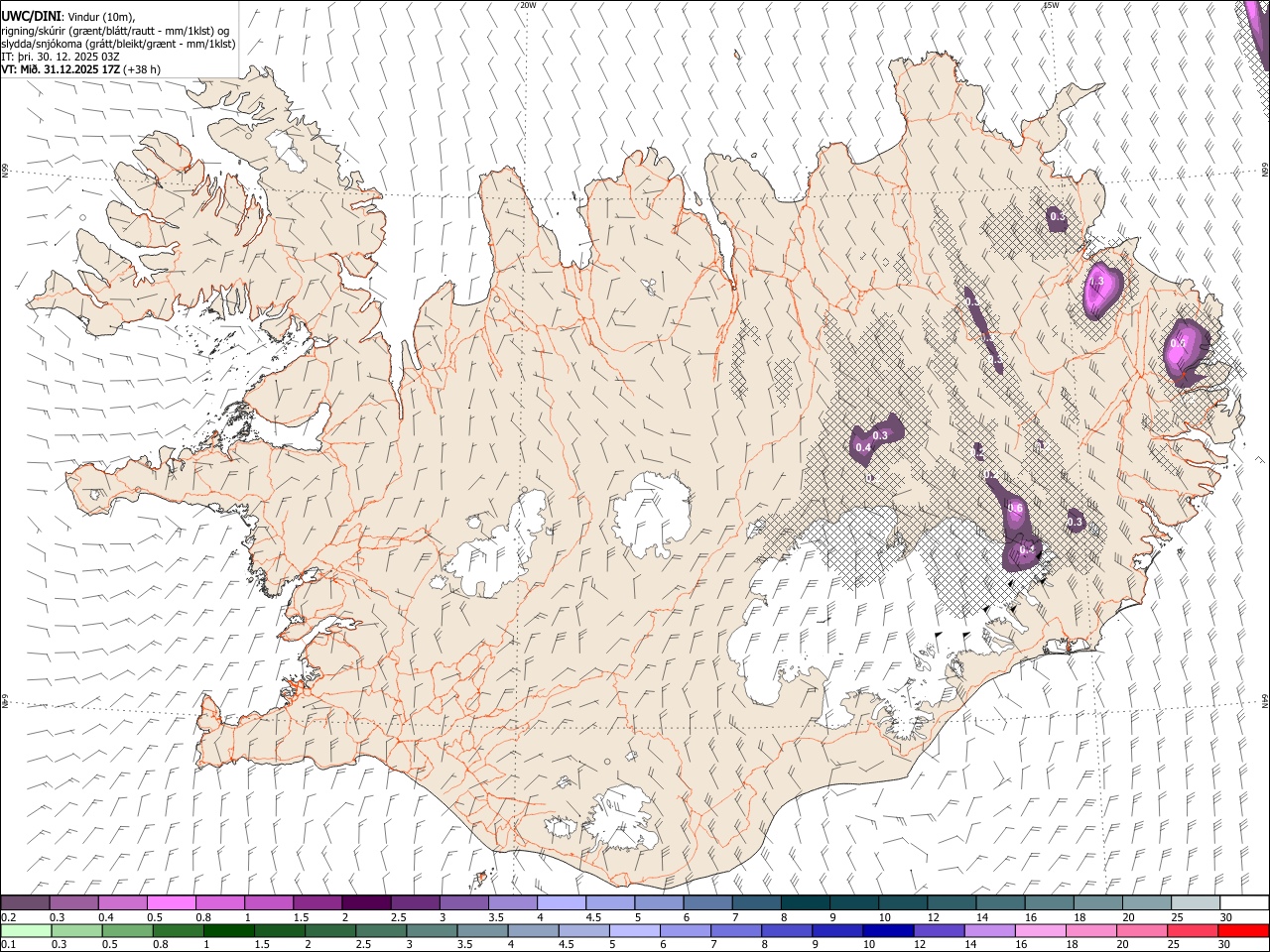Click the bottom-row dark blue swatch between 10 and 12

890,930
